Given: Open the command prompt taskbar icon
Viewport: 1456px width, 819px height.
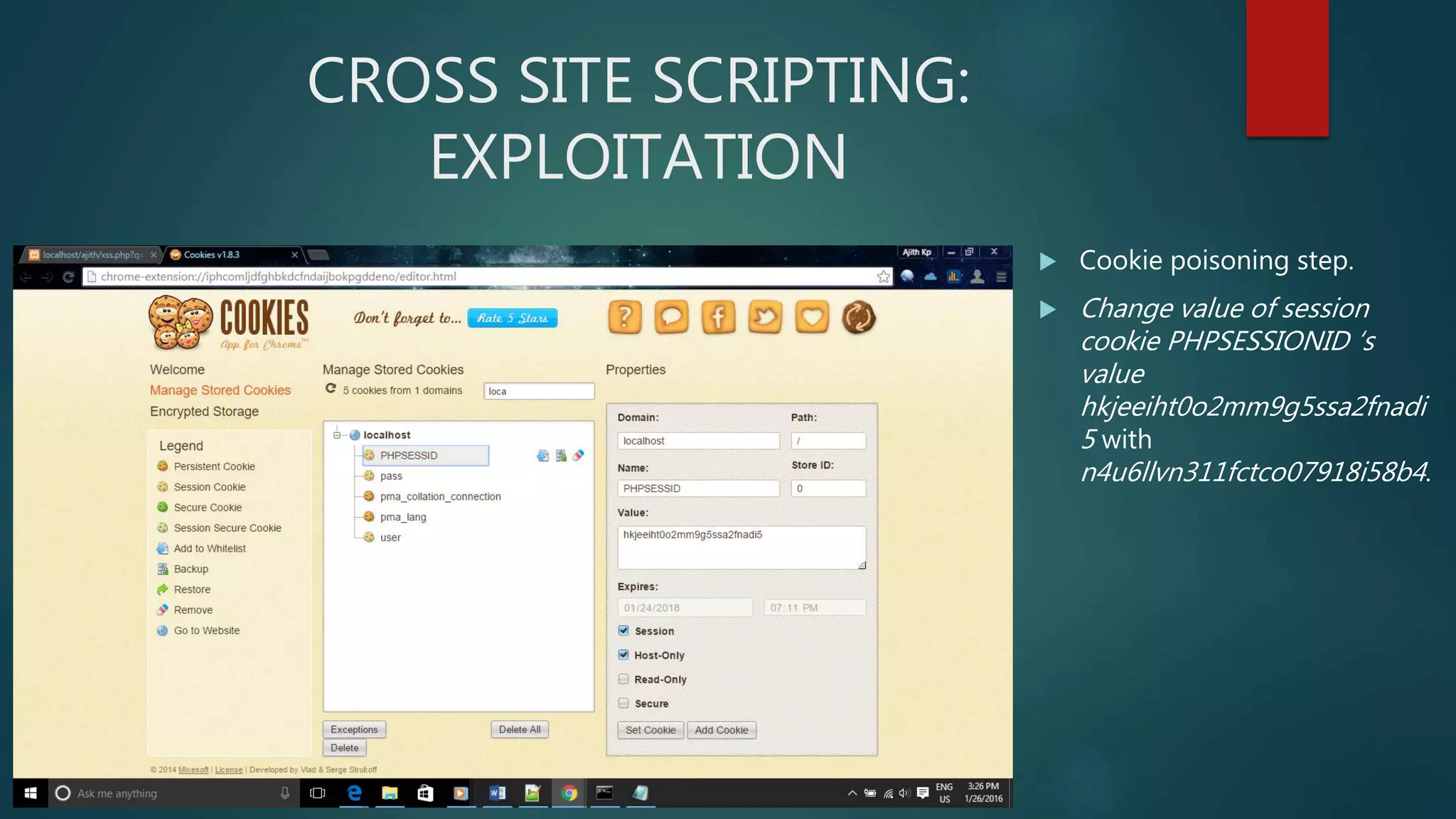Looking at the screenshot, I should pos(604,793).
